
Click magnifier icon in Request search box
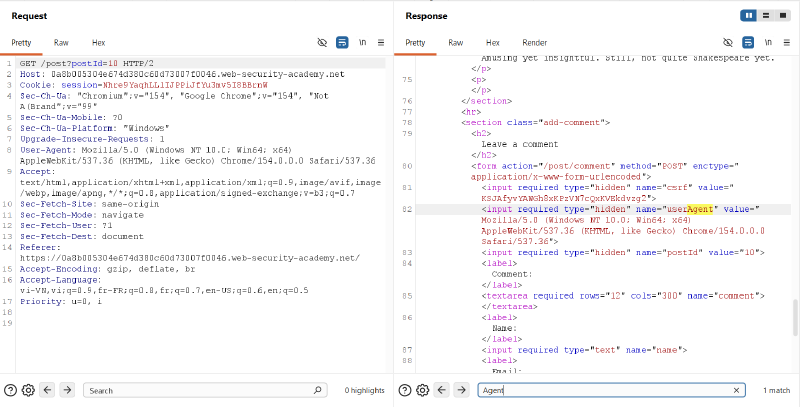[x=317, y=390]
